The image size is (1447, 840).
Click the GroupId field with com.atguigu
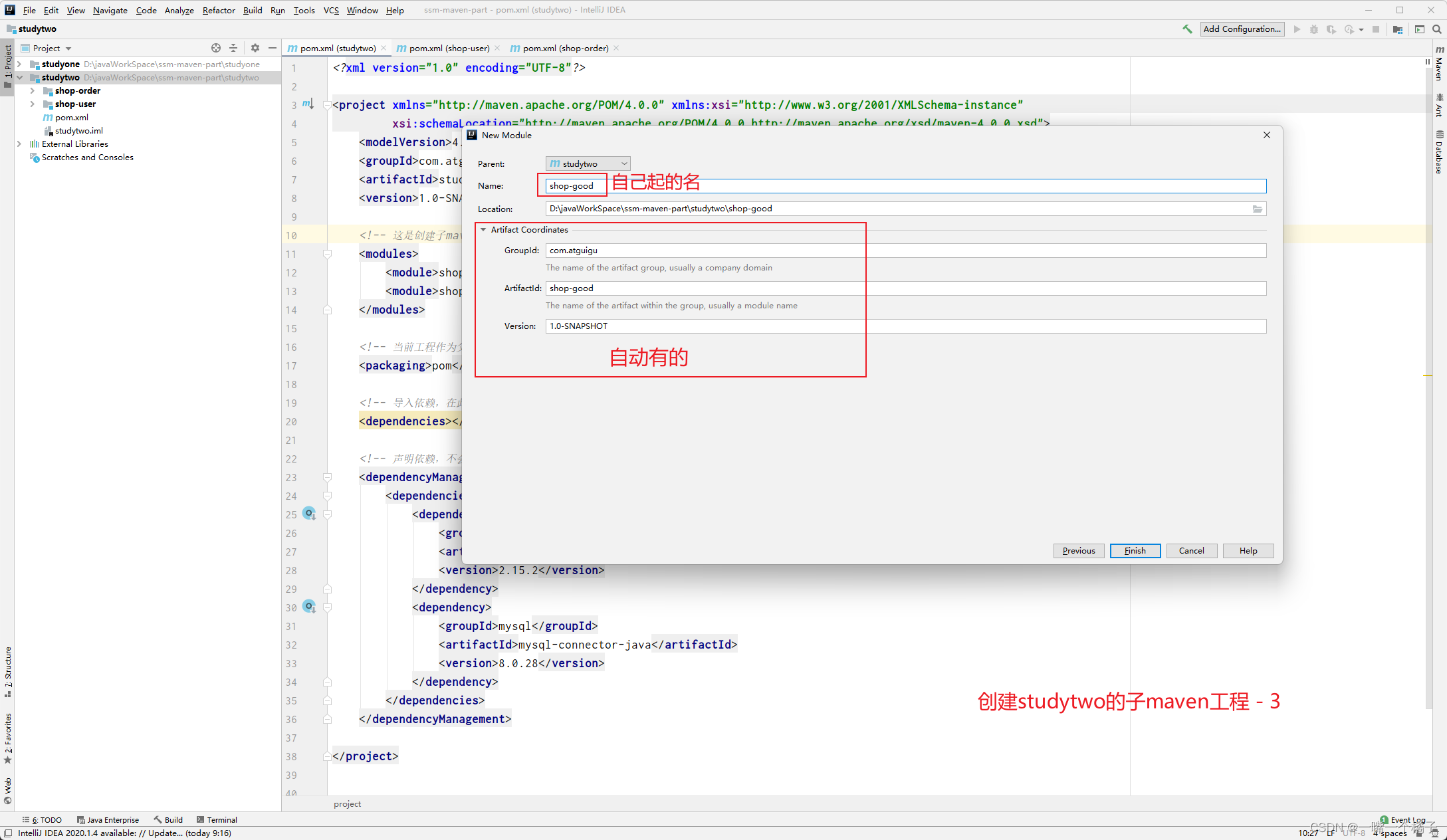906,251
